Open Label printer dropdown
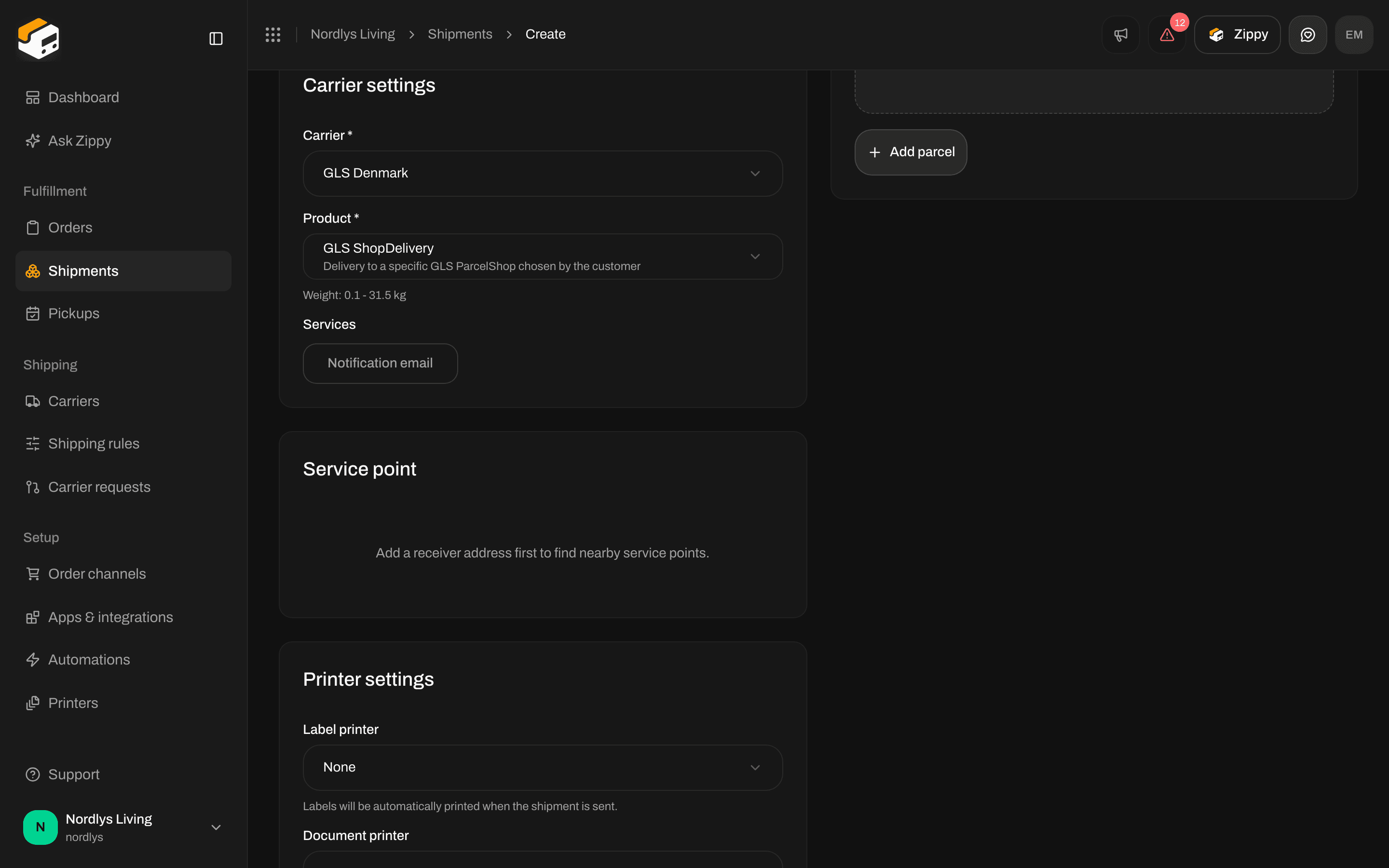 (x=543, y=768)
